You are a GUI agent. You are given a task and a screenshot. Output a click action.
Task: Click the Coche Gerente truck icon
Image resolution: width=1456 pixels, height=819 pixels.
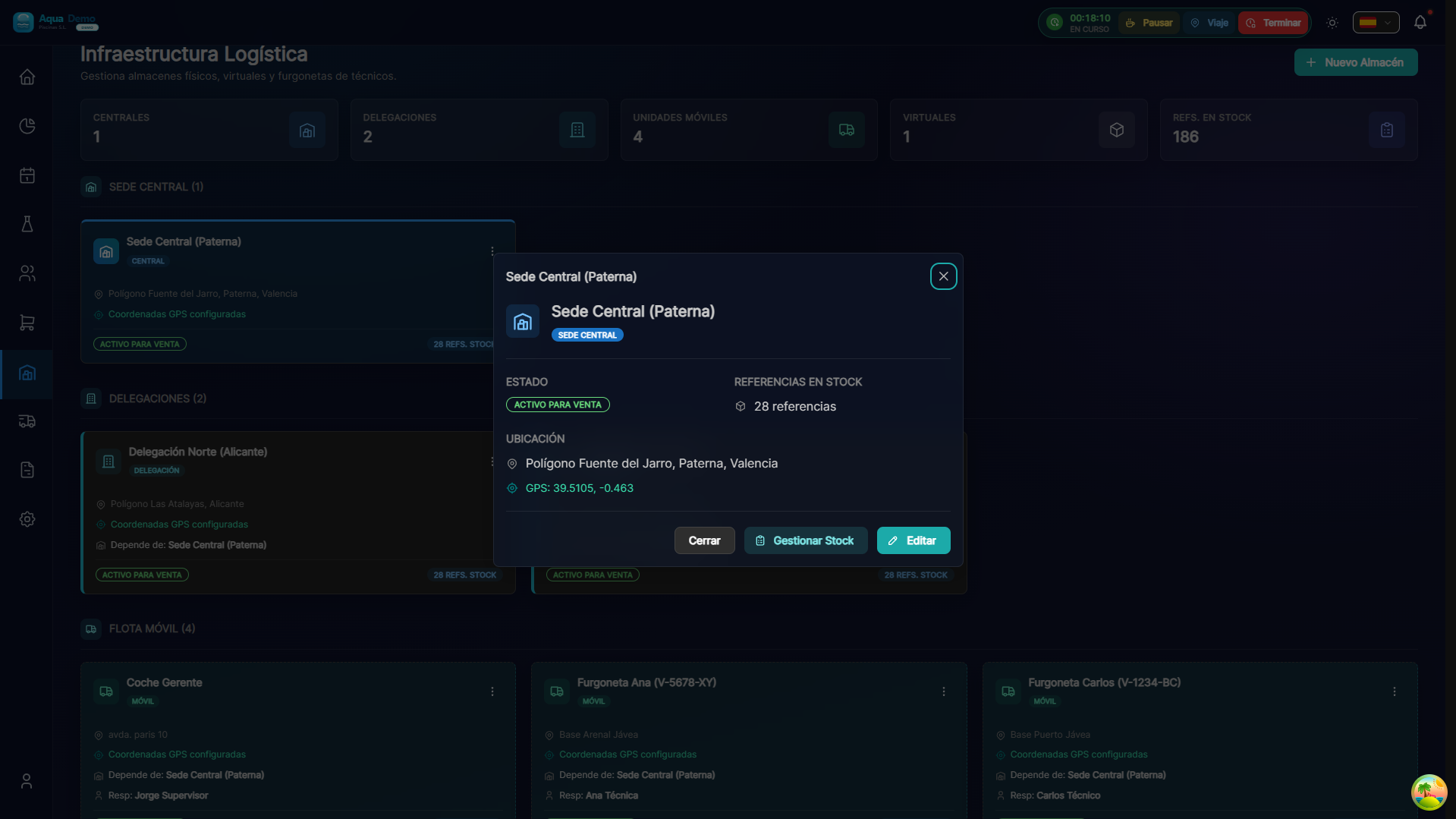point(106,691)
